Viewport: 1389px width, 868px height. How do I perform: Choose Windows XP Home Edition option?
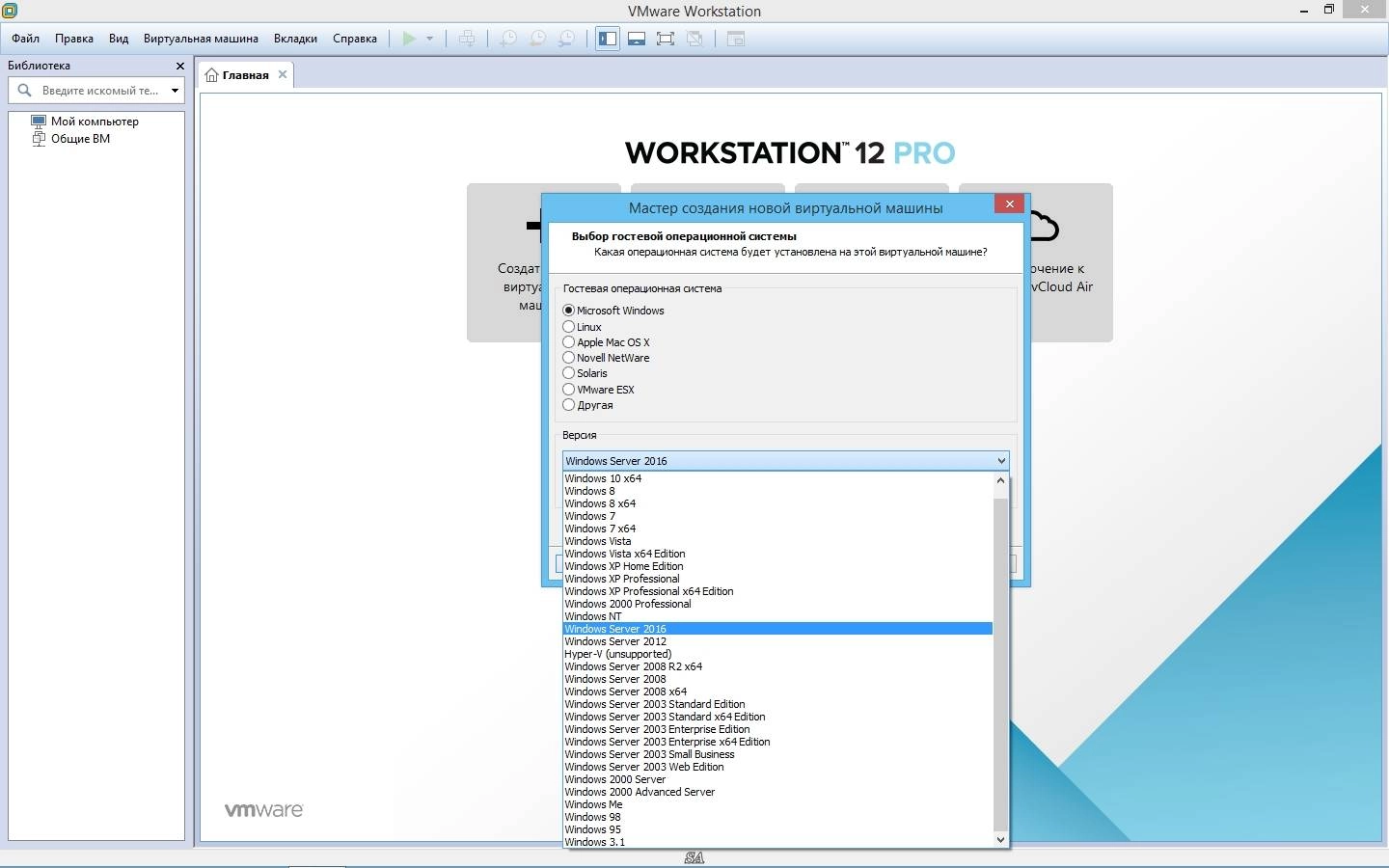point(777,566)
